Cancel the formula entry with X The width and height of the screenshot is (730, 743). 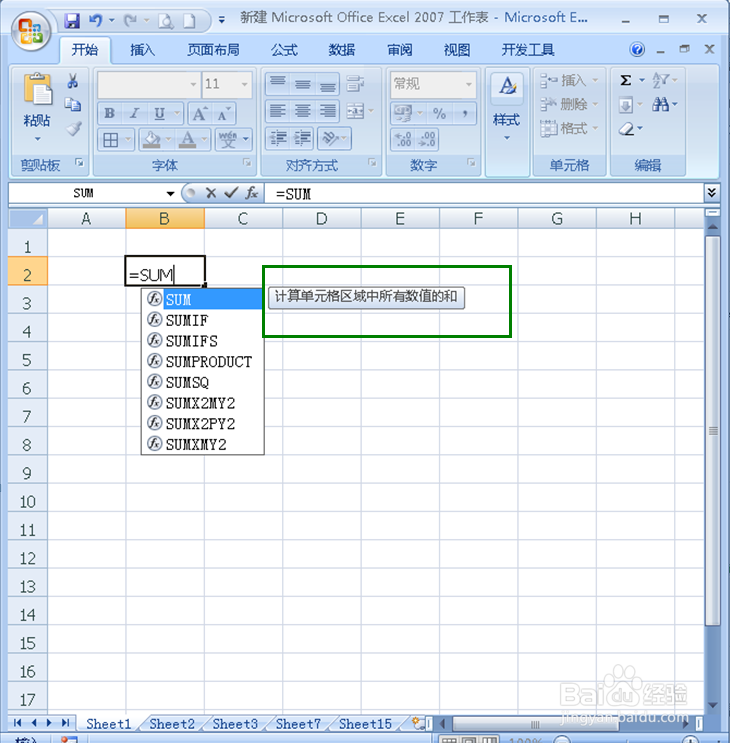pyautogui.click(x=211, y=193)
